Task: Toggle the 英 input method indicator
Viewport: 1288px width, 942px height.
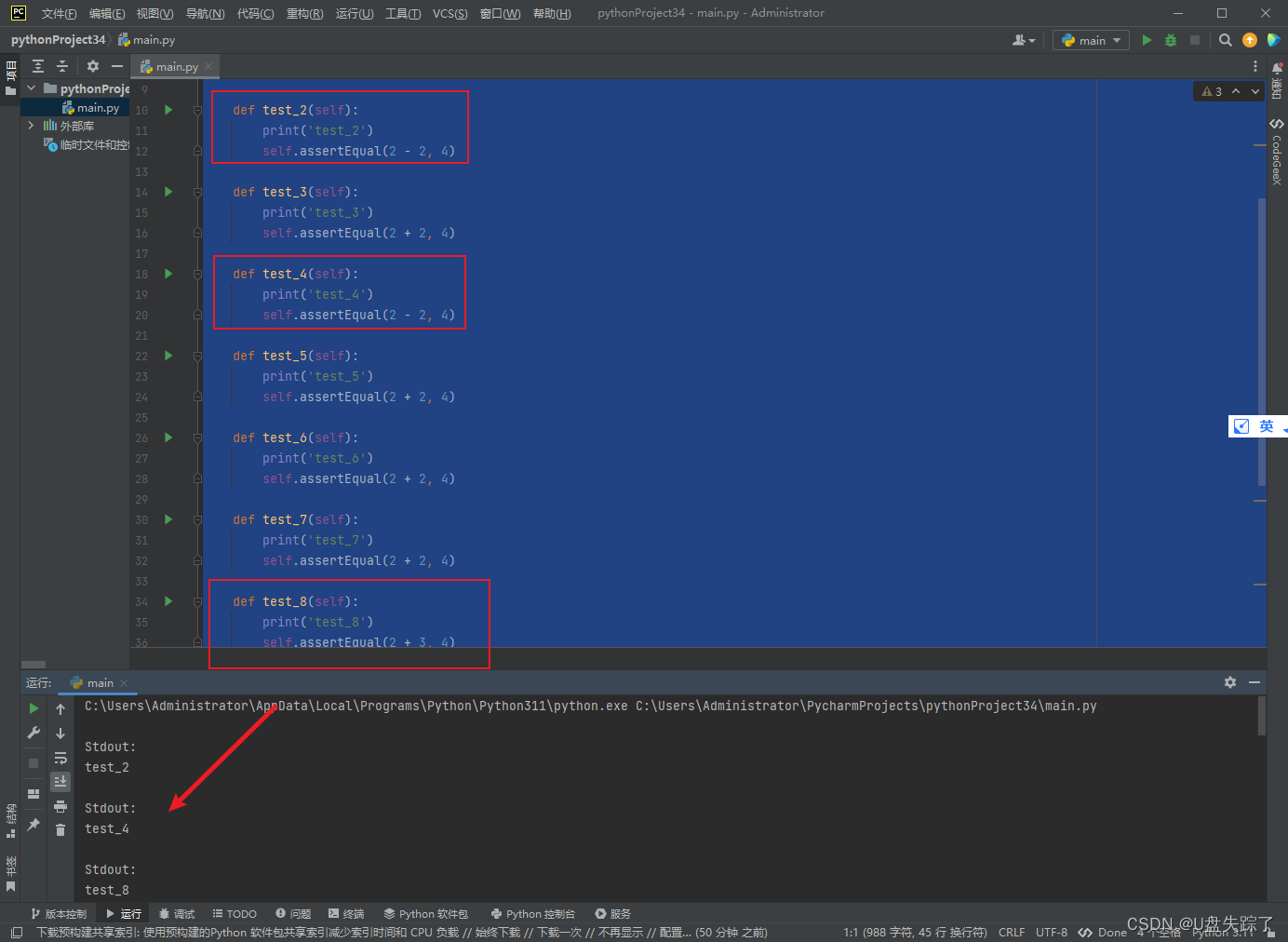Action: (1266, 425)
